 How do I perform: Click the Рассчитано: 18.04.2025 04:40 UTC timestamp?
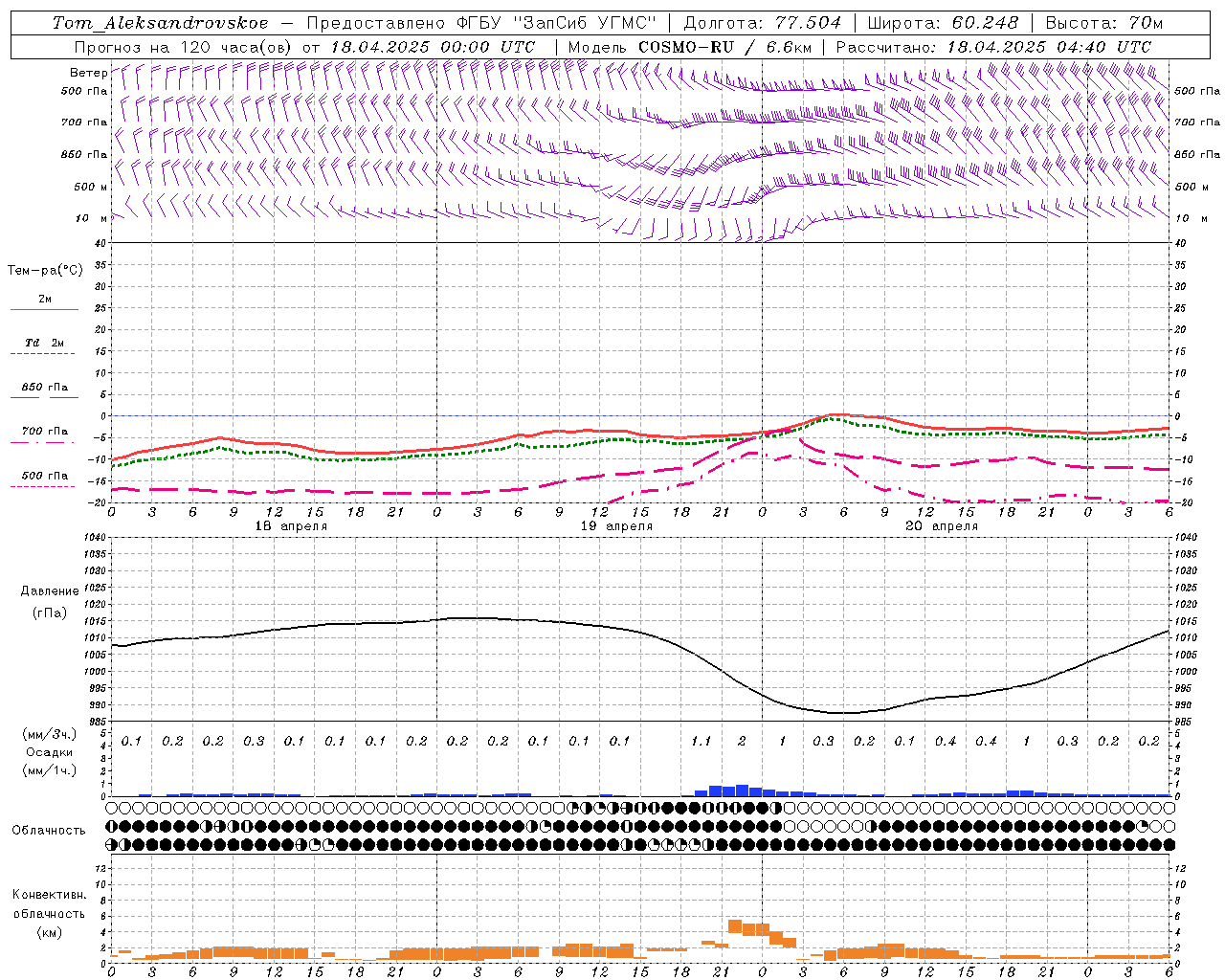[x=993, y=46]
